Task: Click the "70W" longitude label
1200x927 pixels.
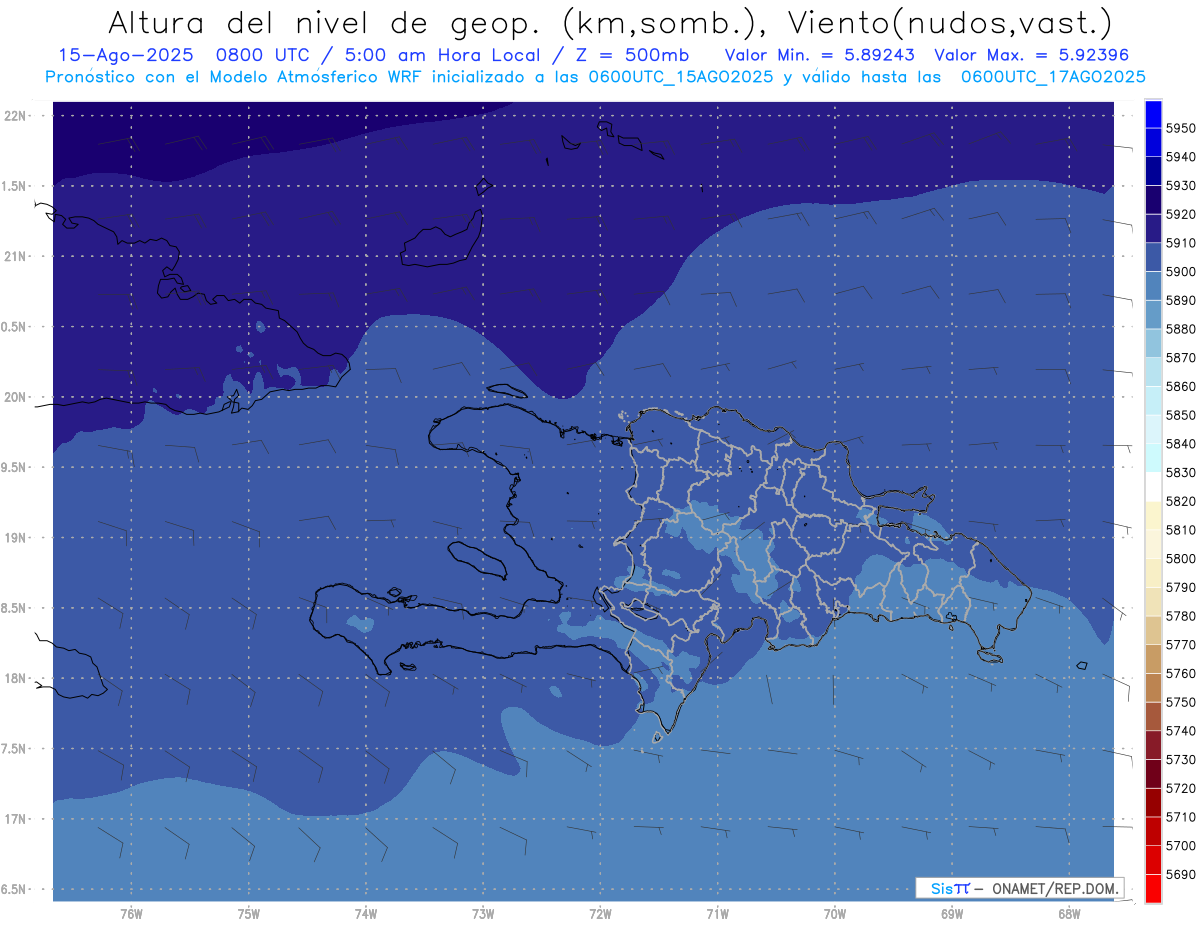Action: pyautogui.click(x=834, y=914)
